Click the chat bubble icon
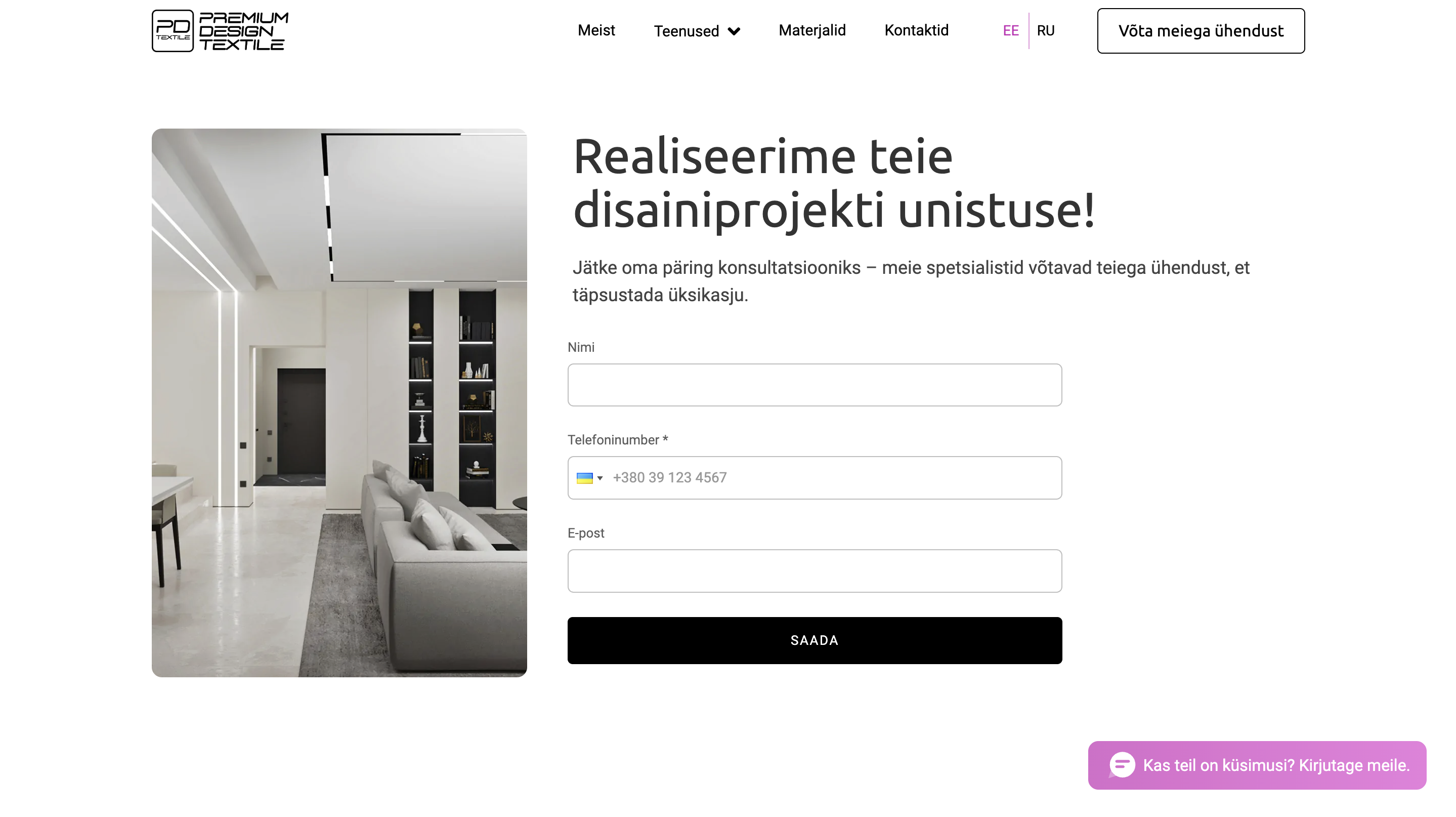Screen dimensions: 1456x817 pyautogui.click(x=1122, y=765)
